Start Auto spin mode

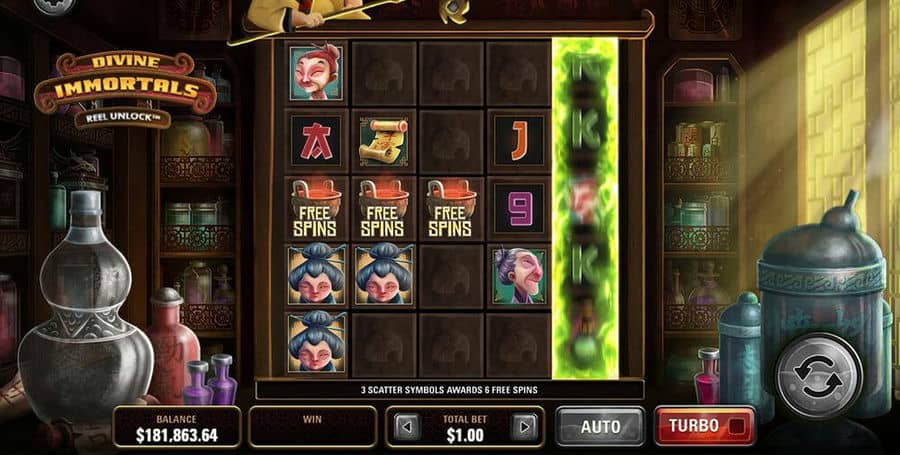[600, 426]
